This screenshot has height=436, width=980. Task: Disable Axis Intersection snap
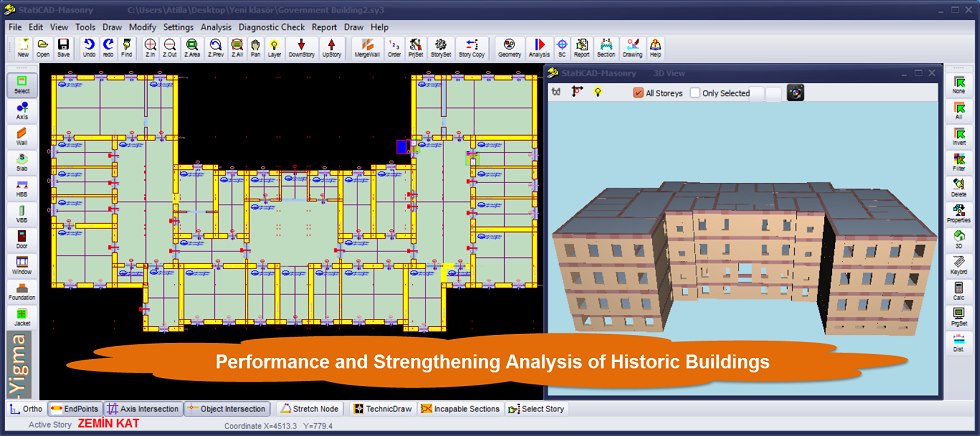coord(143,409)
